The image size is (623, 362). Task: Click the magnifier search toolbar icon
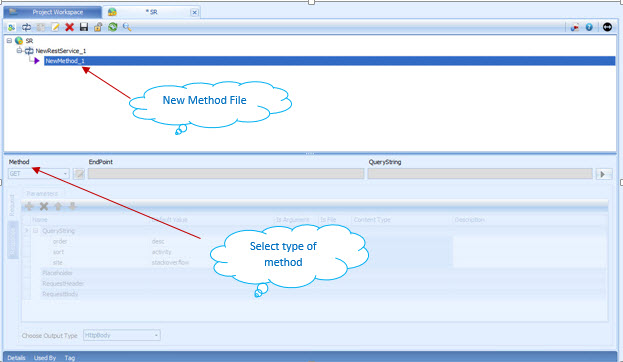point(127,27)
